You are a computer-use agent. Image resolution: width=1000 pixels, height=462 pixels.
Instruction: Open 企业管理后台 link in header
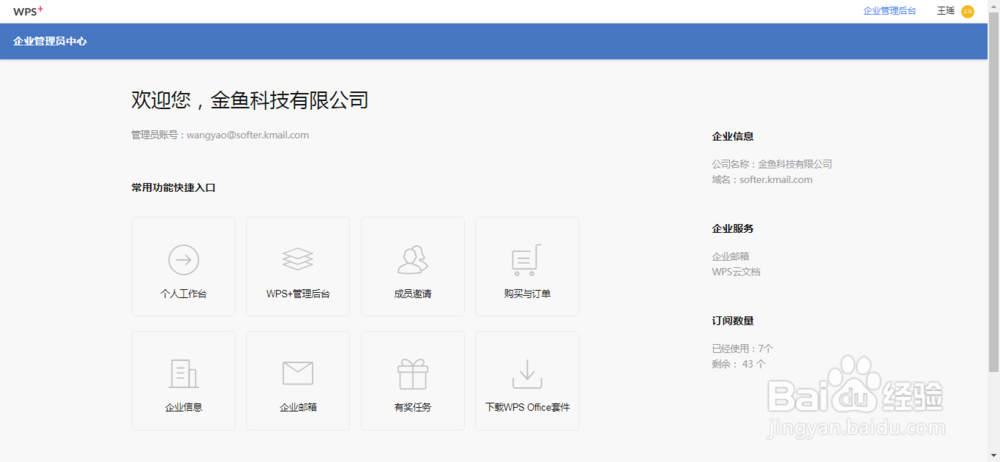click(x=890, y=11)
